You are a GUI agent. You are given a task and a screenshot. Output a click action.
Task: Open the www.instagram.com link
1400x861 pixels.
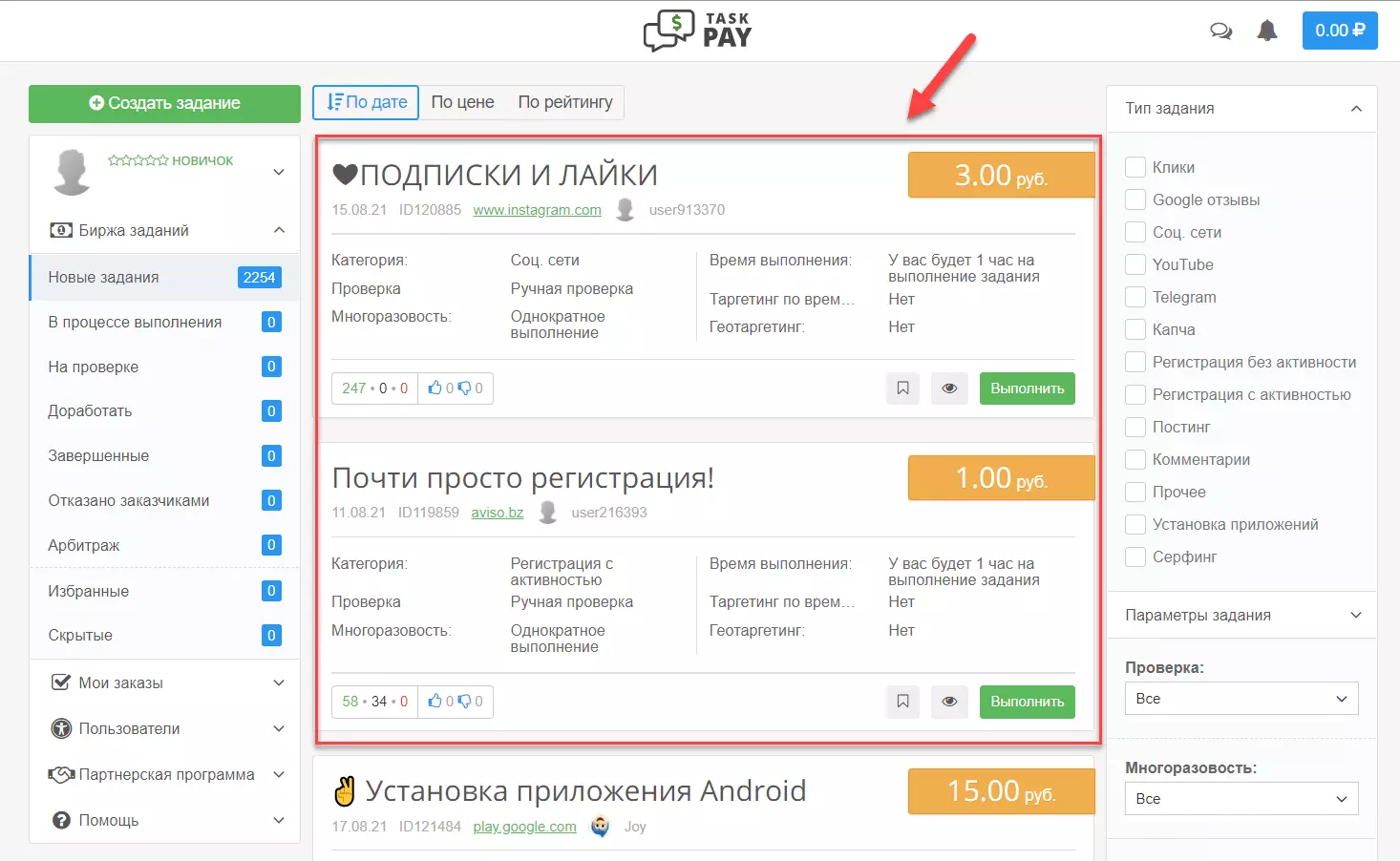click(x=537, y=210)
